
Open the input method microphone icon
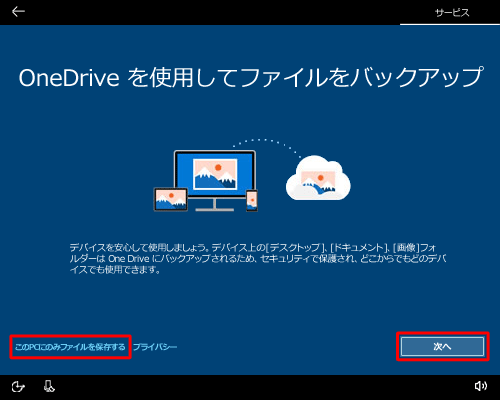tap(49, 386)
